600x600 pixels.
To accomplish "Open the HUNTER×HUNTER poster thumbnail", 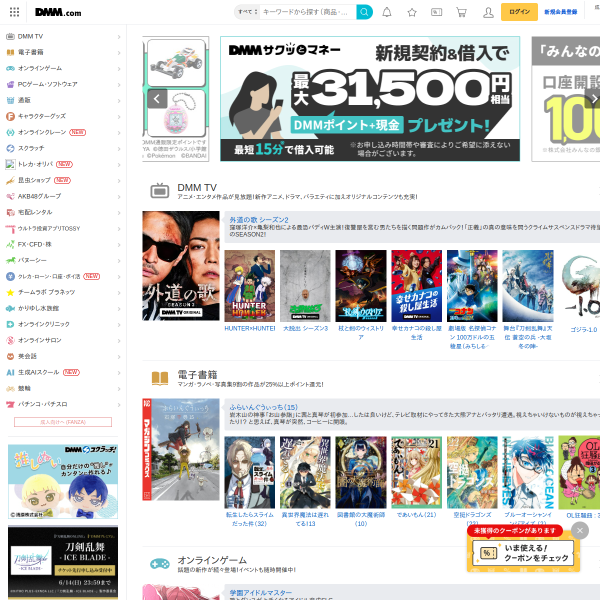I will point(249,286).
